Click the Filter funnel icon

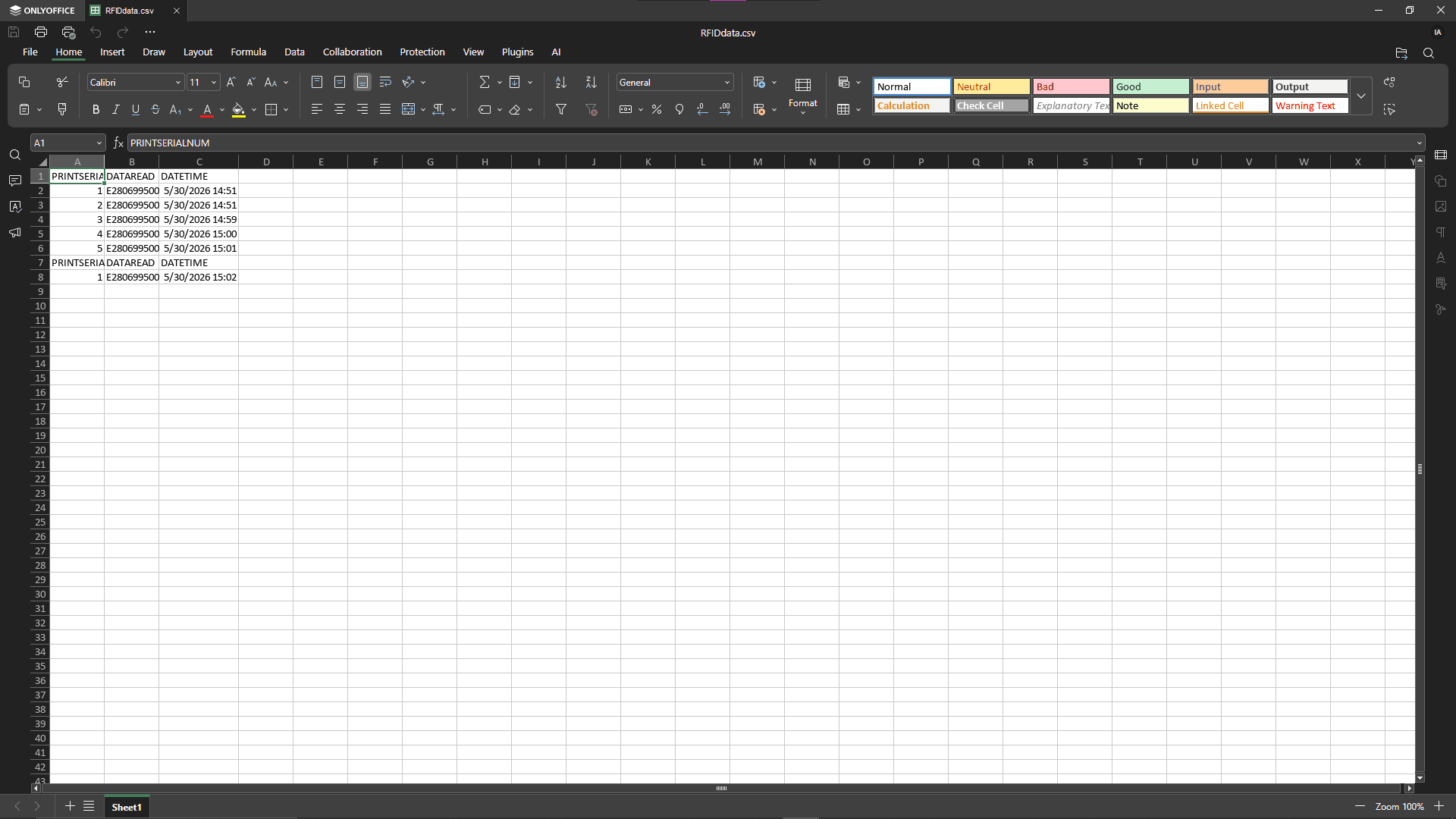pyautogui.click(x=561, y=109)
